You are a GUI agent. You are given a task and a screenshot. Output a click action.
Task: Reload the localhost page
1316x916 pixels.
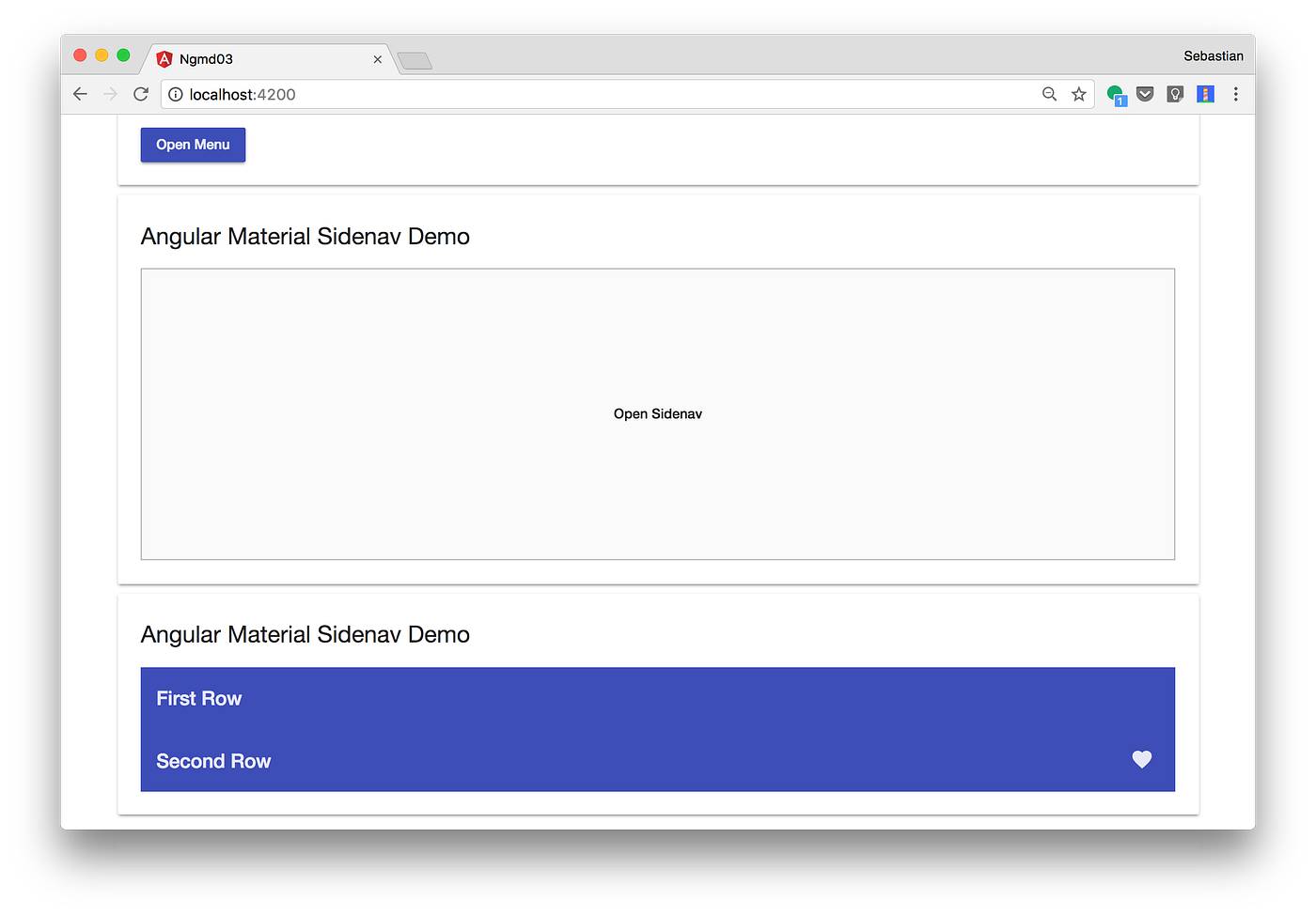pos(141,94)
